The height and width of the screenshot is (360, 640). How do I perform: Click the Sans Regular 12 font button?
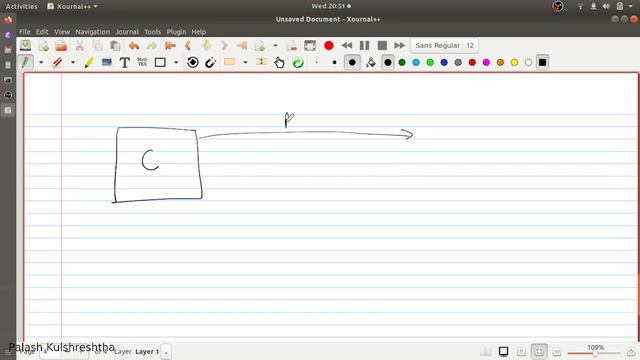click(444, 45)
